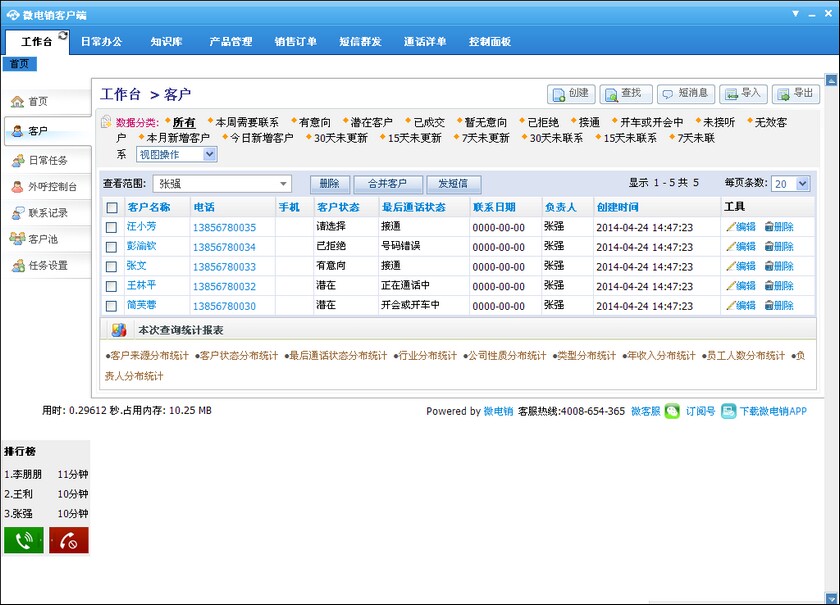Switch to the 控制面板 tab

click(x=490, y=41)
